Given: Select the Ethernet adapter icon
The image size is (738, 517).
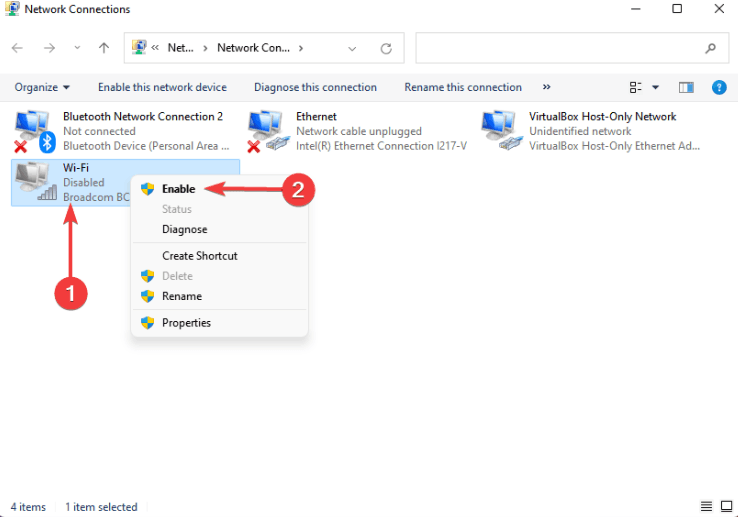Looking at the screenshot, I should (267, 131).
